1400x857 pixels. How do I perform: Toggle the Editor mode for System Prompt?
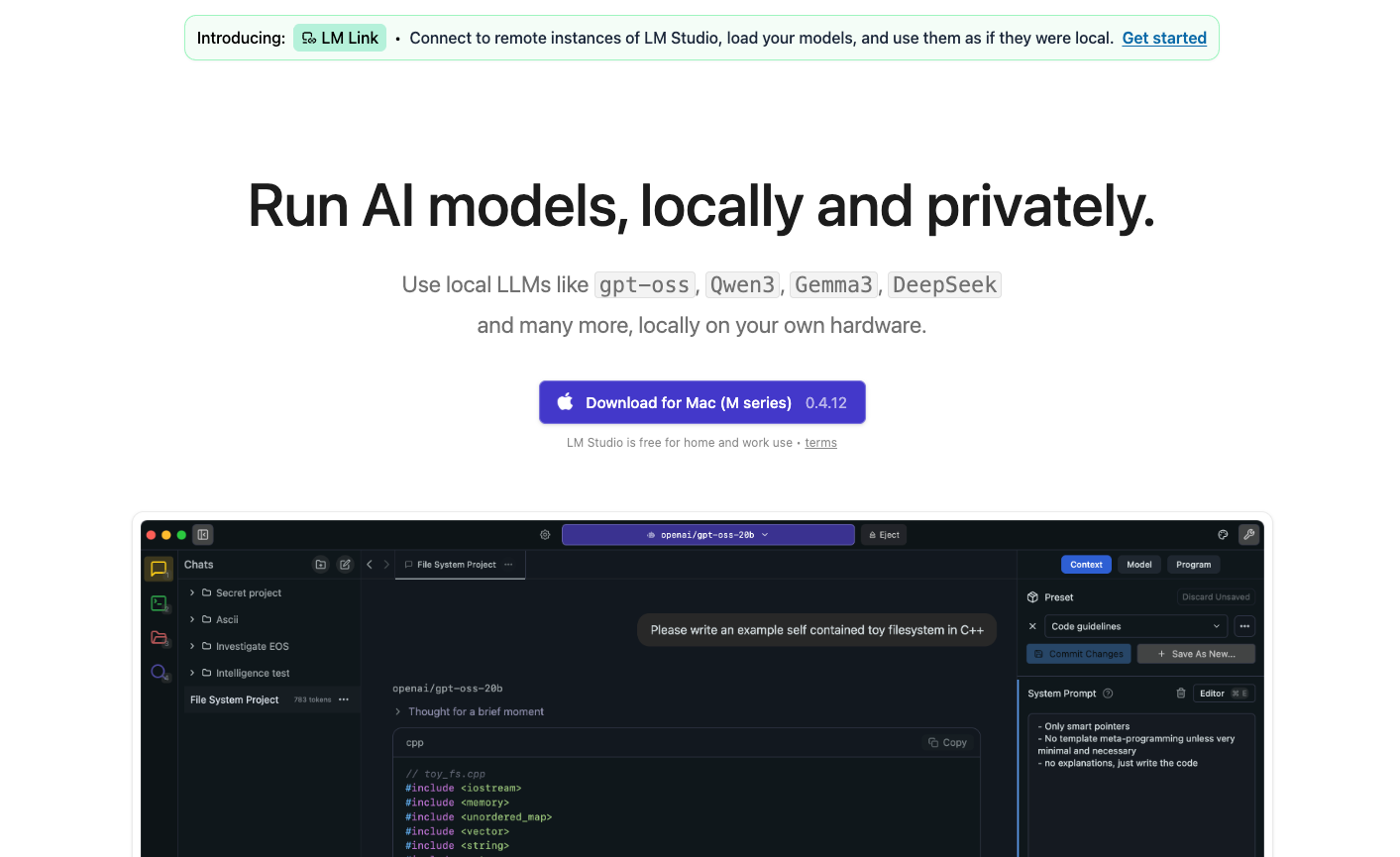[x=1223, y=693]
